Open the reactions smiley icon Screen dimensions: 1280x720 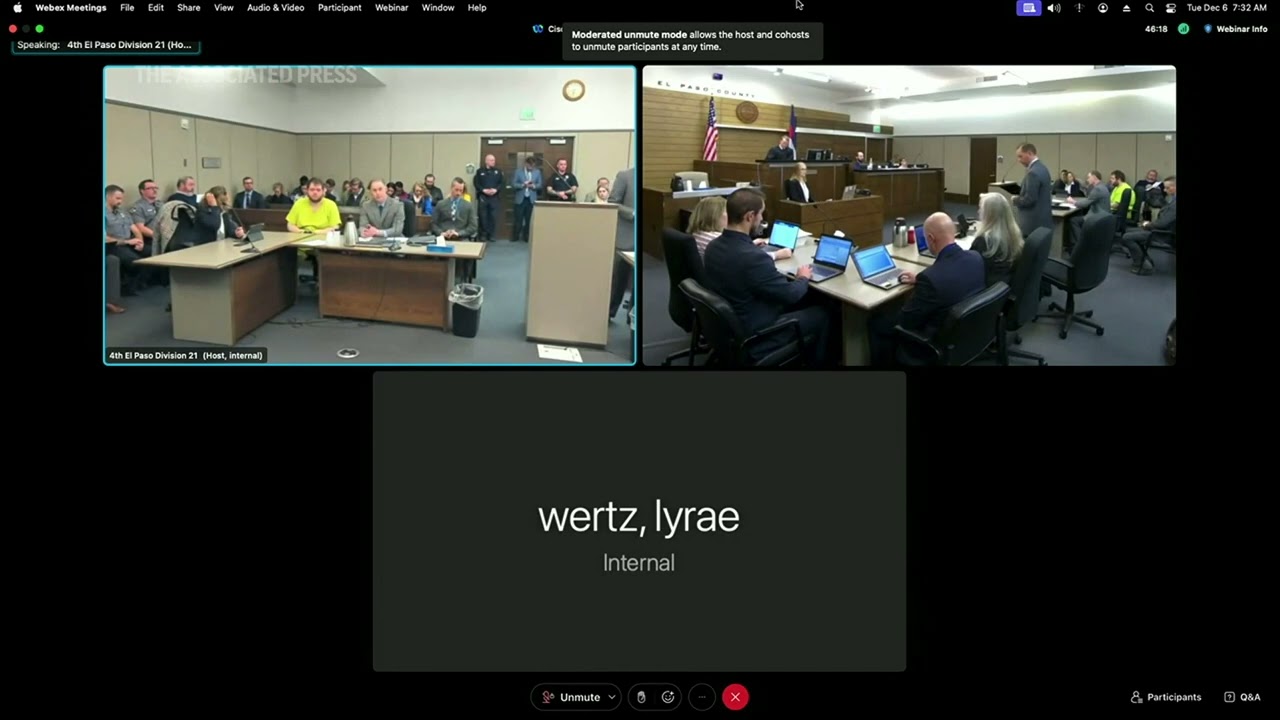click(668, 697)
